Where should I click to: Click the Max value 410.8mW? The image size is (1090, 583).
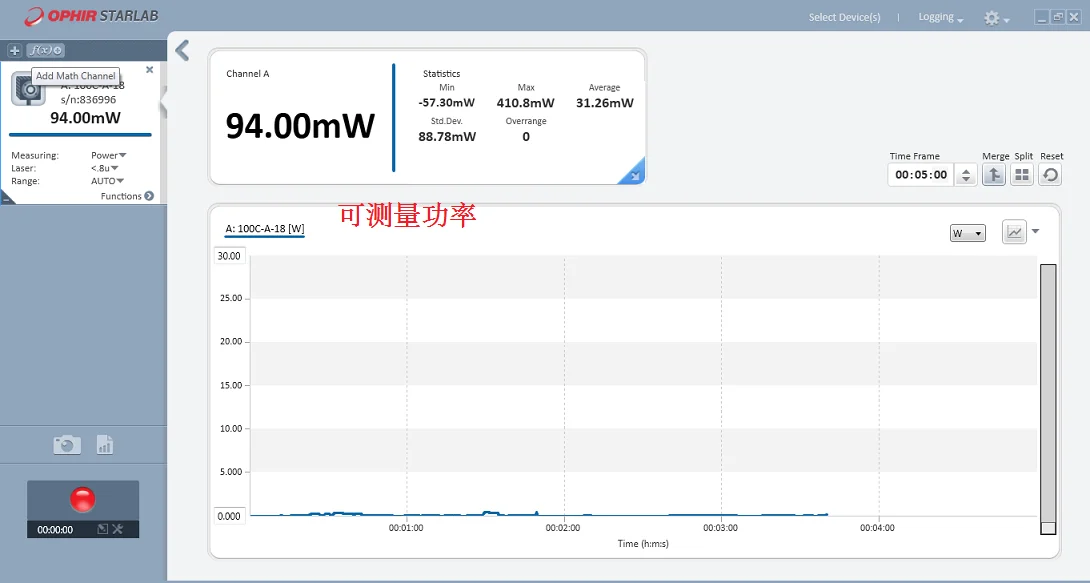click(x=526, y=103)
